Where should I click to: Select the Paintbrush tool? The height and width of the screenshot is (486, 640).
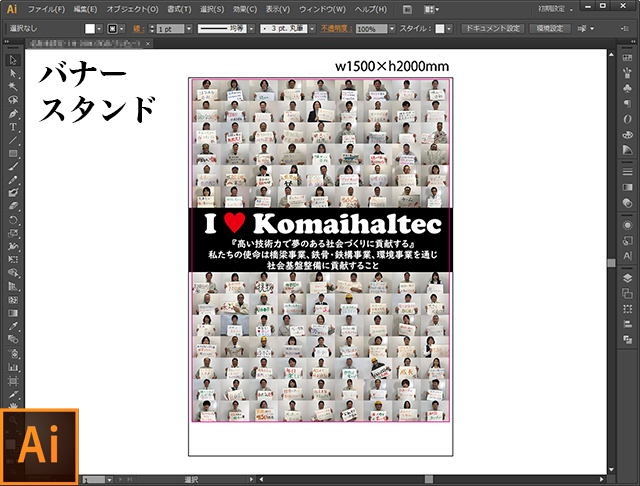(13, 166)
